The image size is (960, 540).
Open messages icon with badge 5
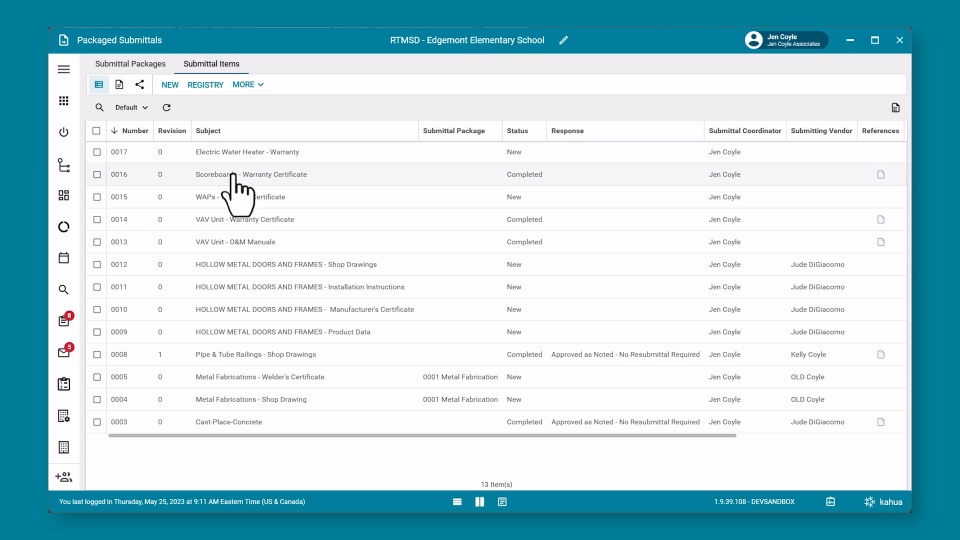65,351
